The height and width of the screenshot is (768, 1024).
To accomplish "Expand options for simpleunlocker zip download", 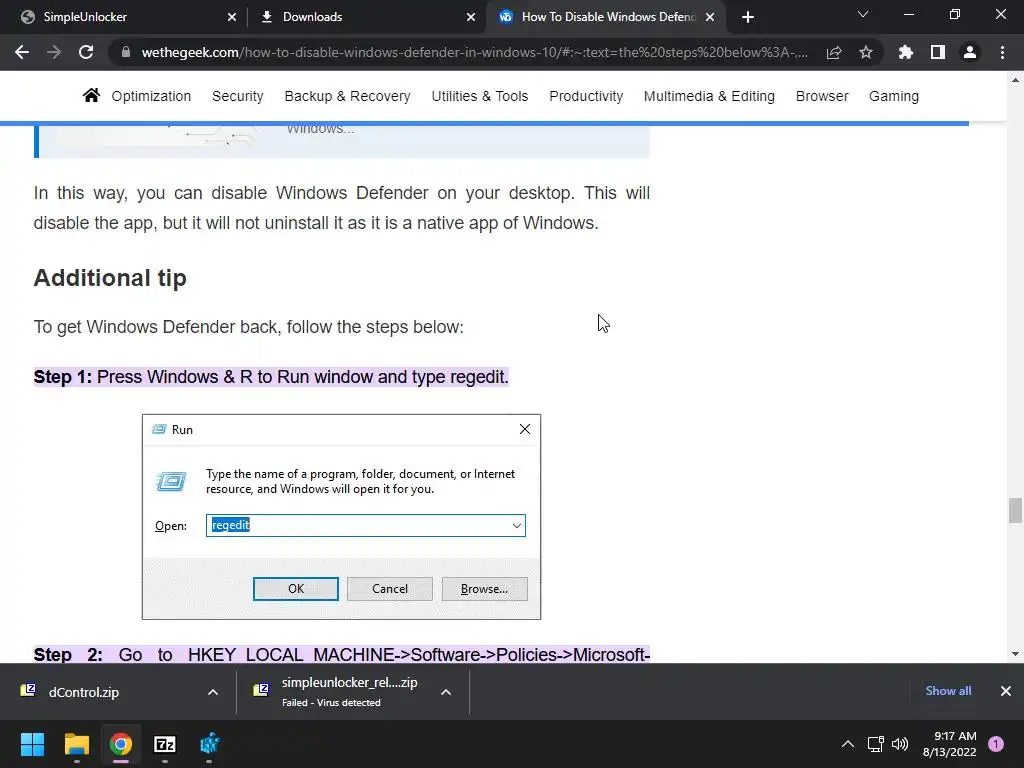I will pos(446,692).
